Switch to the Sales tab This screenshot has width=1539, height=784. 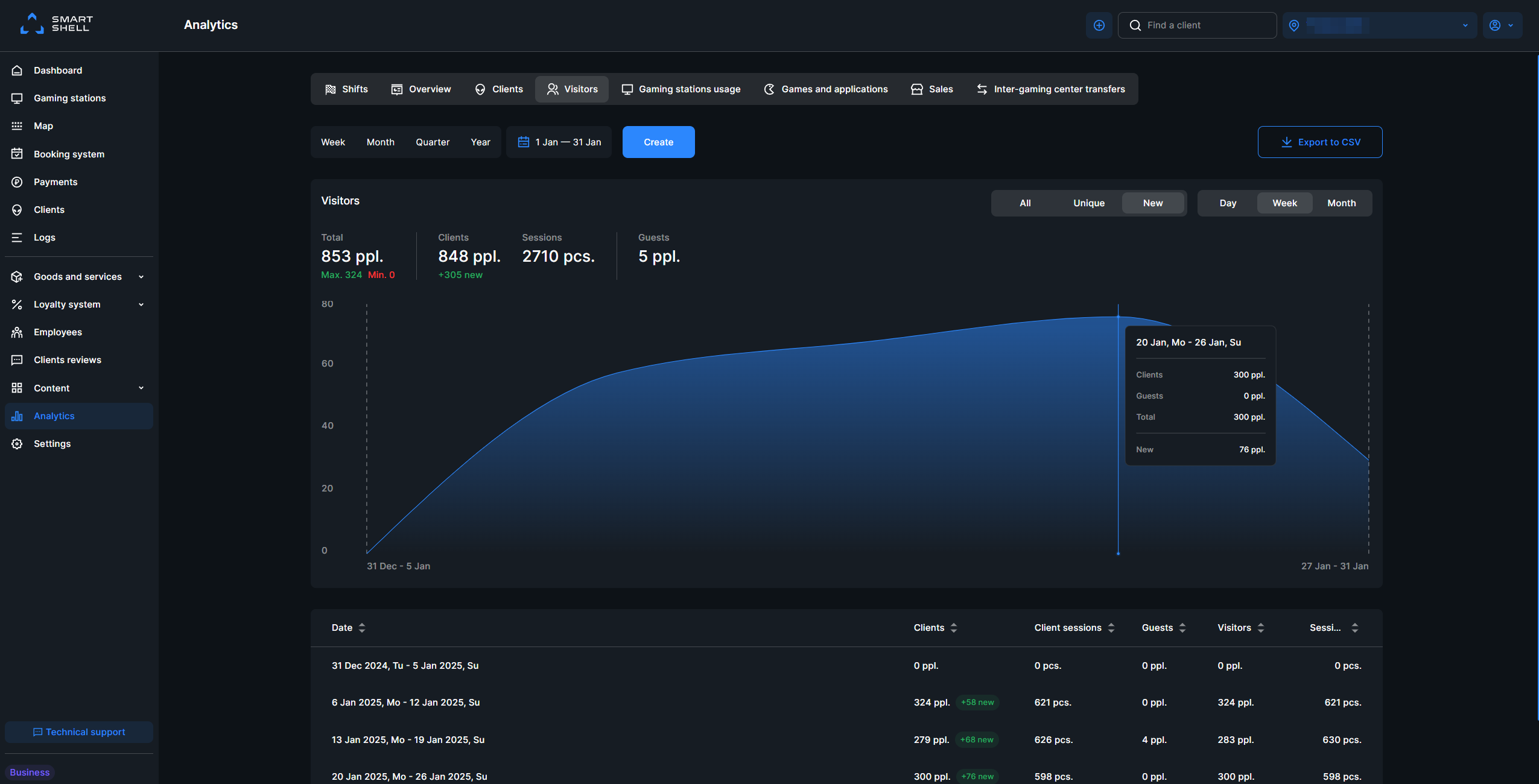pos(932,89)
